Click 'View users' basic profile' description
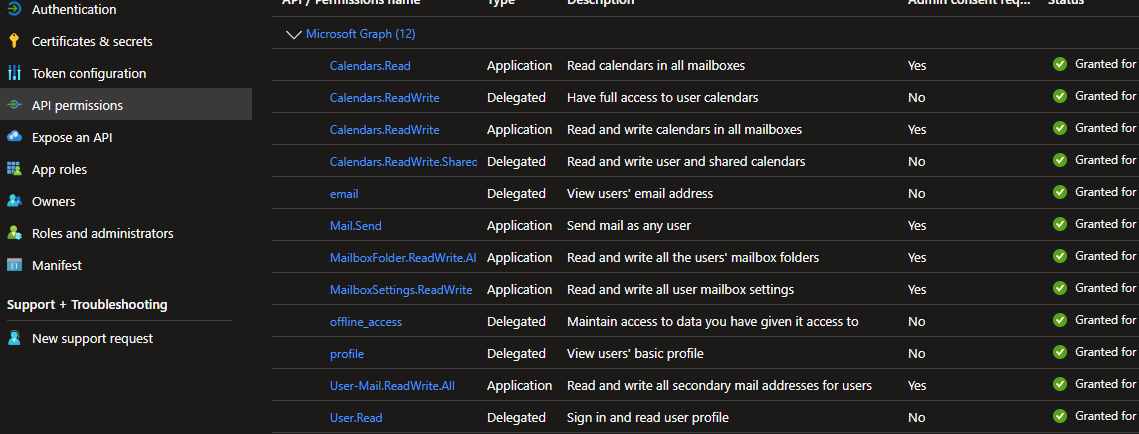 (635, 353)
